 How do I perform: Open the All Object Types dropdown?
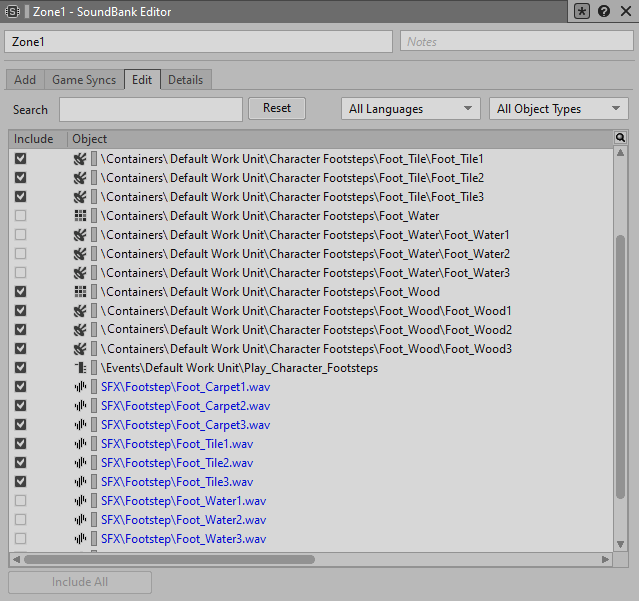point(558,109)
